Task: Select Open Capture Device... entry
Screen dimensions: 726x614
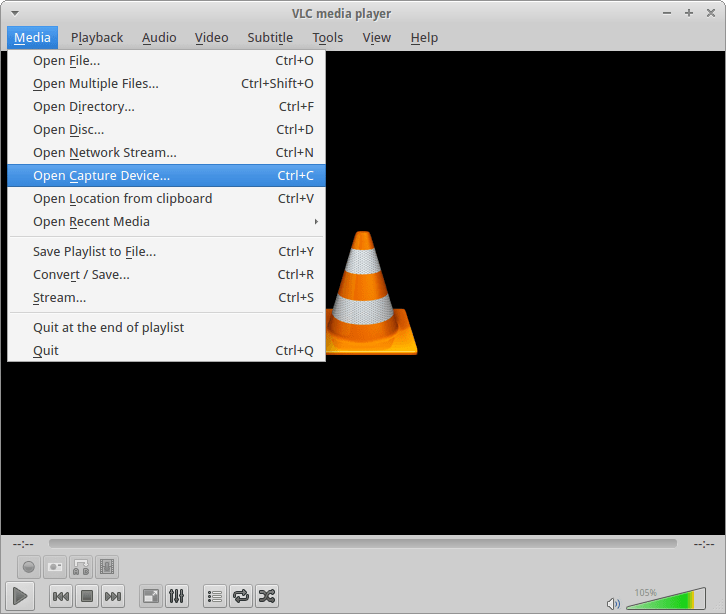Action: pos(167,175)
